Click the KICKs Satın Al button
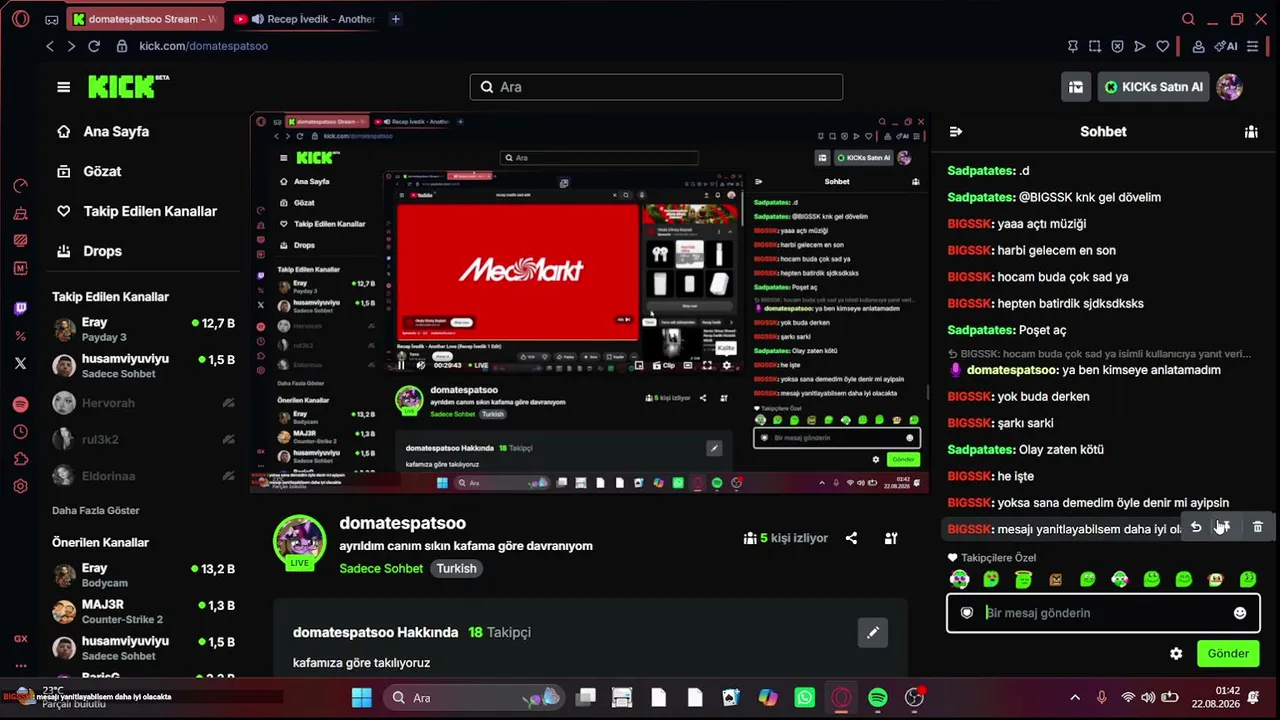This screenshot has height=720, width=1280. (1154, 87)
